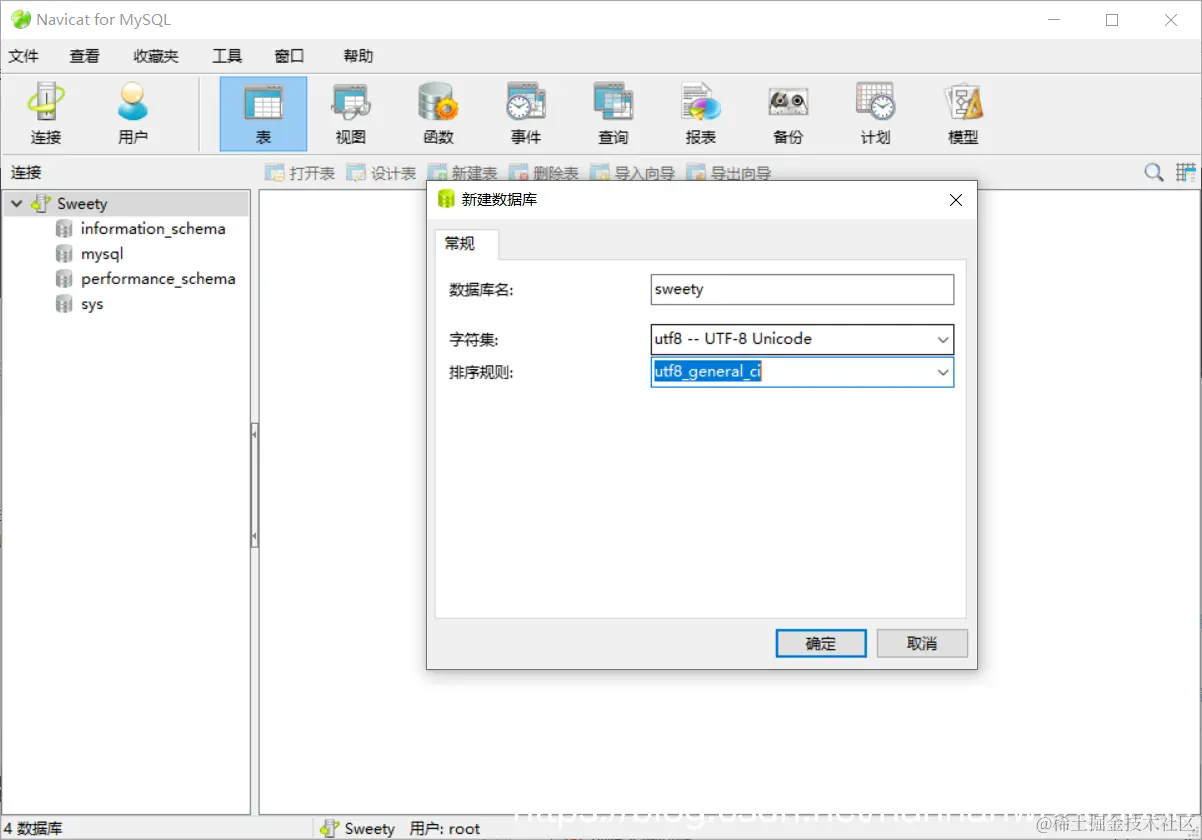The height and width of the screenshot is (840, 1202).
Task: Click the 数据库名 input field
Action: 802,290
